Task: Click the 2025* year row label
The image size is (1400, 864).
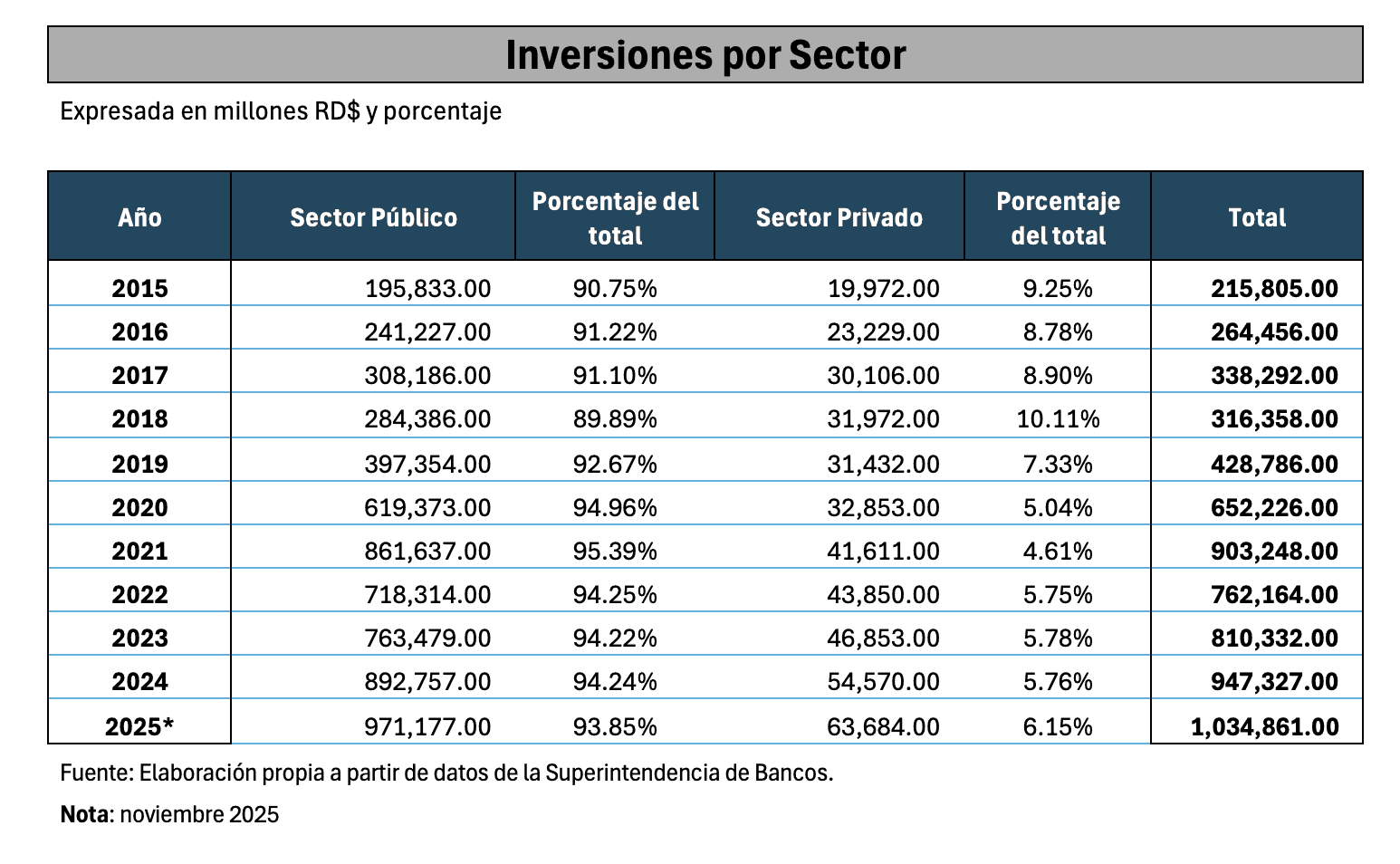Action: click(x=139, y=727)
